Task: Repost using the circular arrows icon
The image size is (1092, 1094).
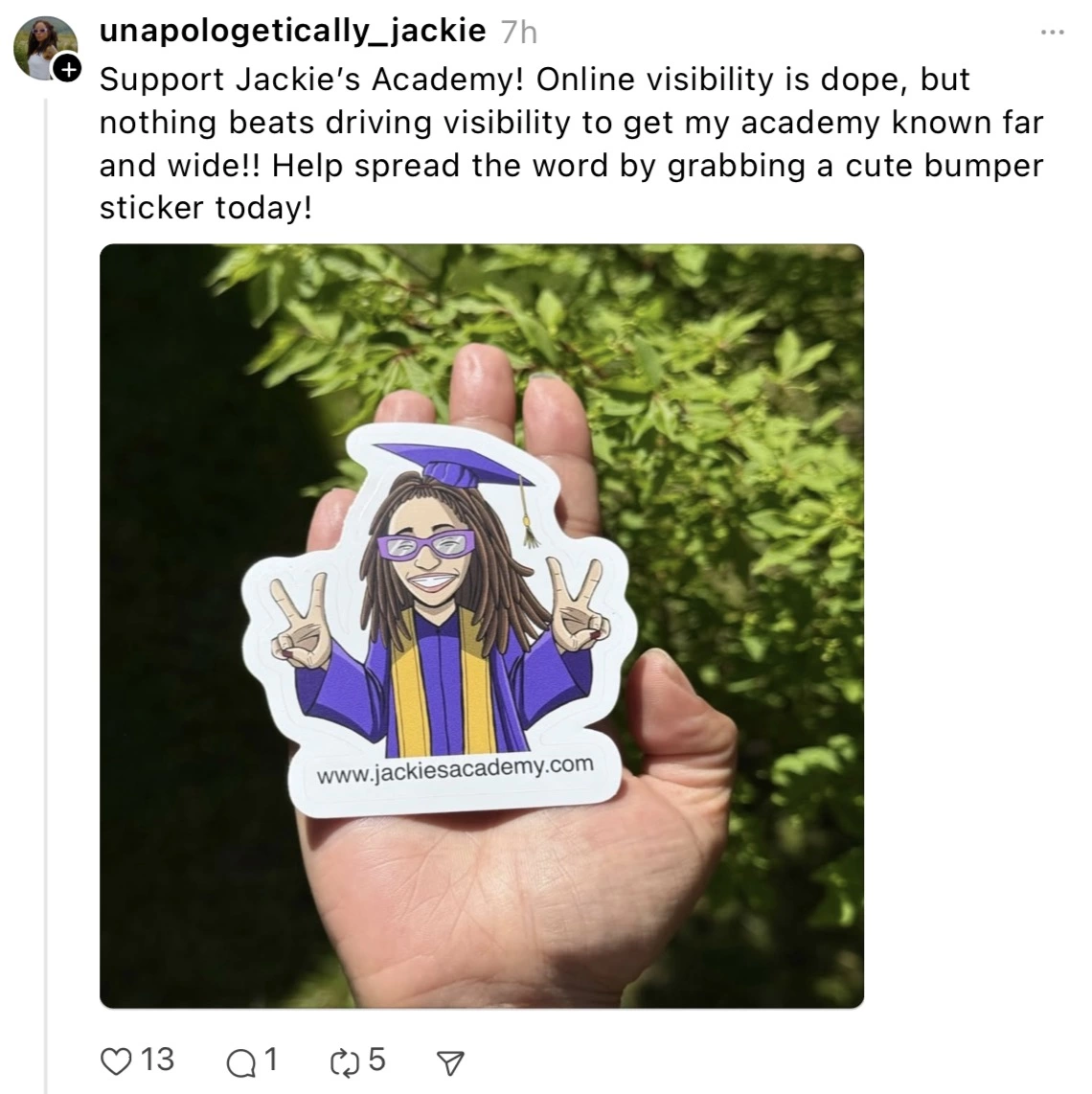Action: (x=344, y=1062)
